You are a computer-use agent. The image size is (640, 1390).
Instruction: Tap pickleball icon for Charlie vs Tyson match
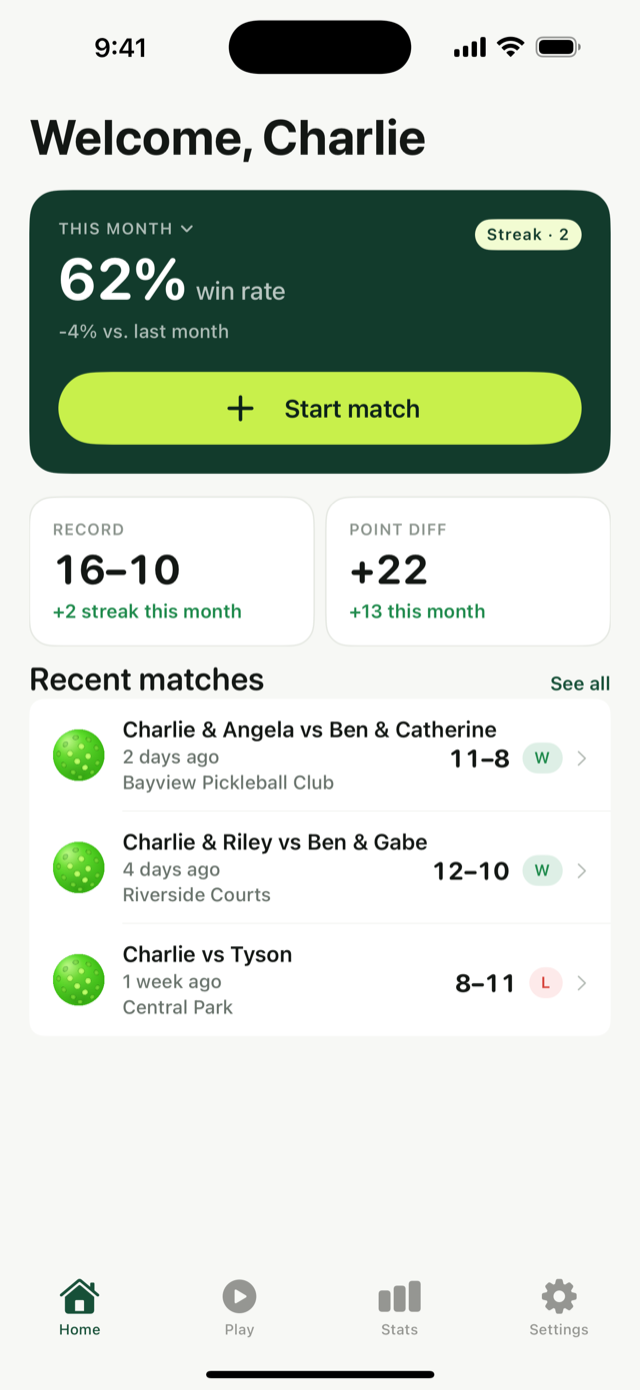tap(78, 980)
